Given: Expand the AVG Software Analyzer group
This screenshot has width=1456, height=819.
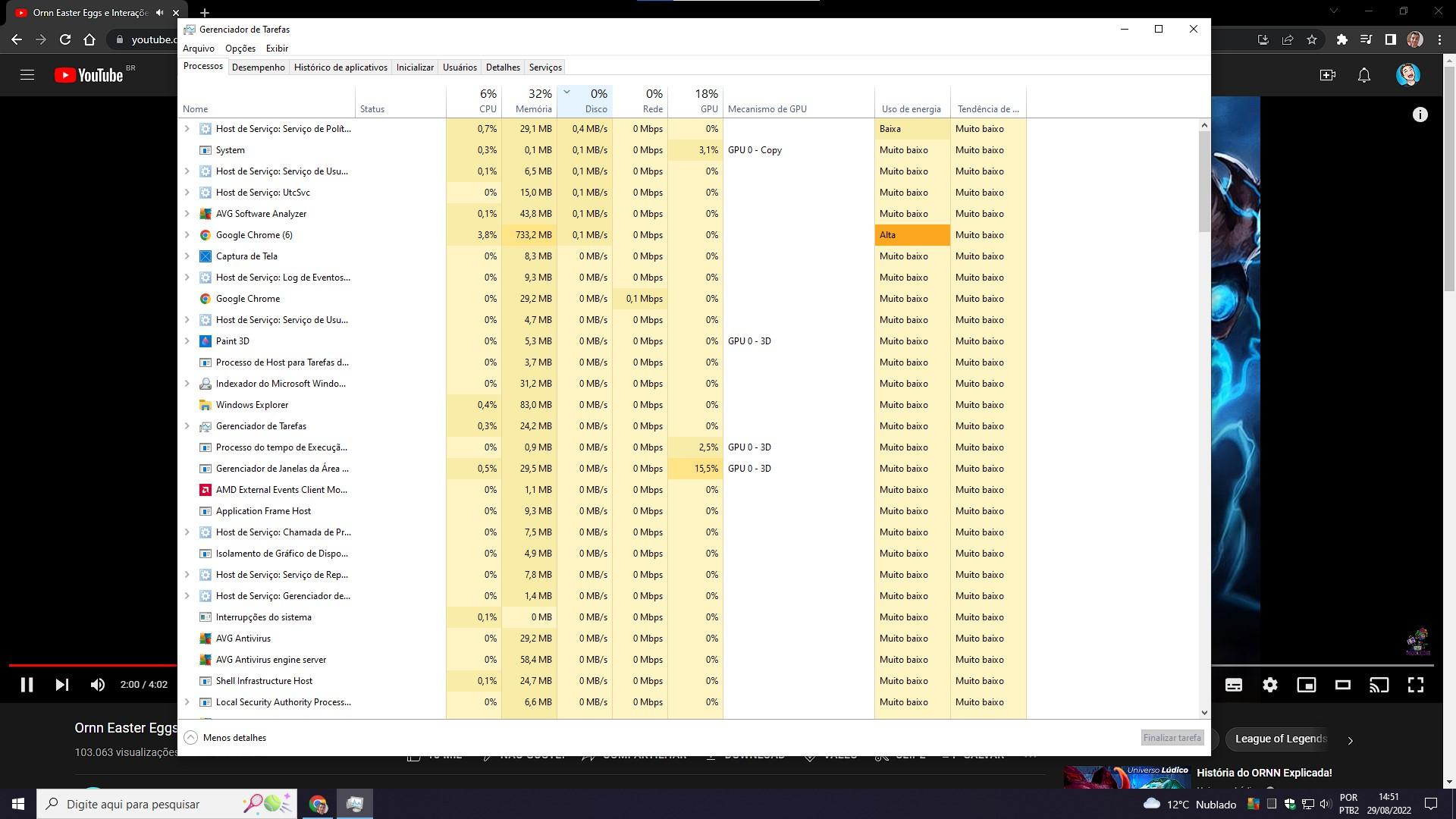Looking at the screenshot, I should (x=187, y=214).
